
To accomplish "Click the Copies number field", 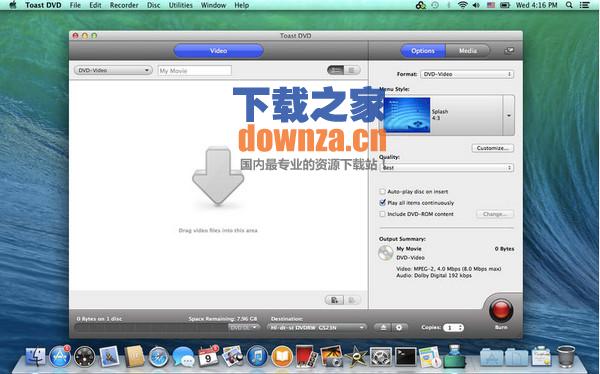I will click(450, 328).
